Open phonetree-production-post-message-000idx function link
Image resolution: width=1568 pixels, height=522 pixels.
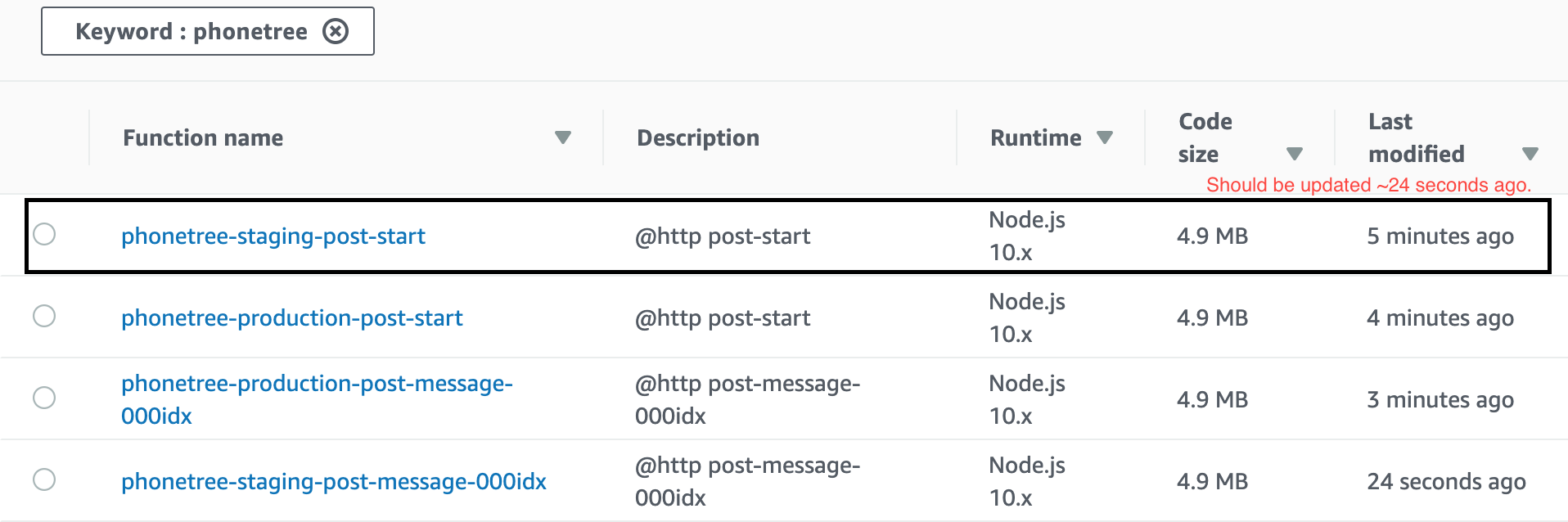coord(317,399)
